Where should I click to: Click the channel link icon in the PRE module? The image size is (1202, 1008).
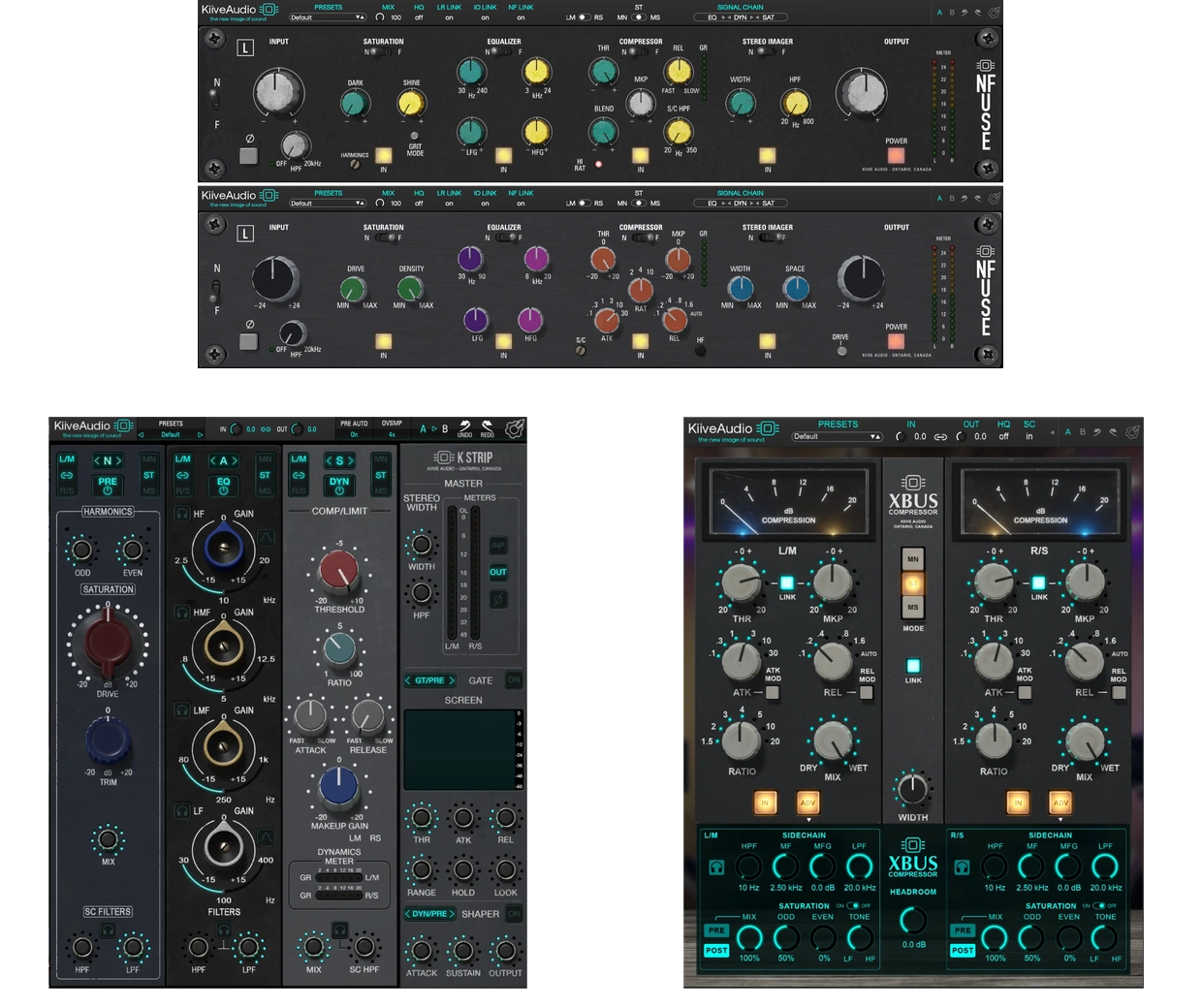(x=67, y=475)
